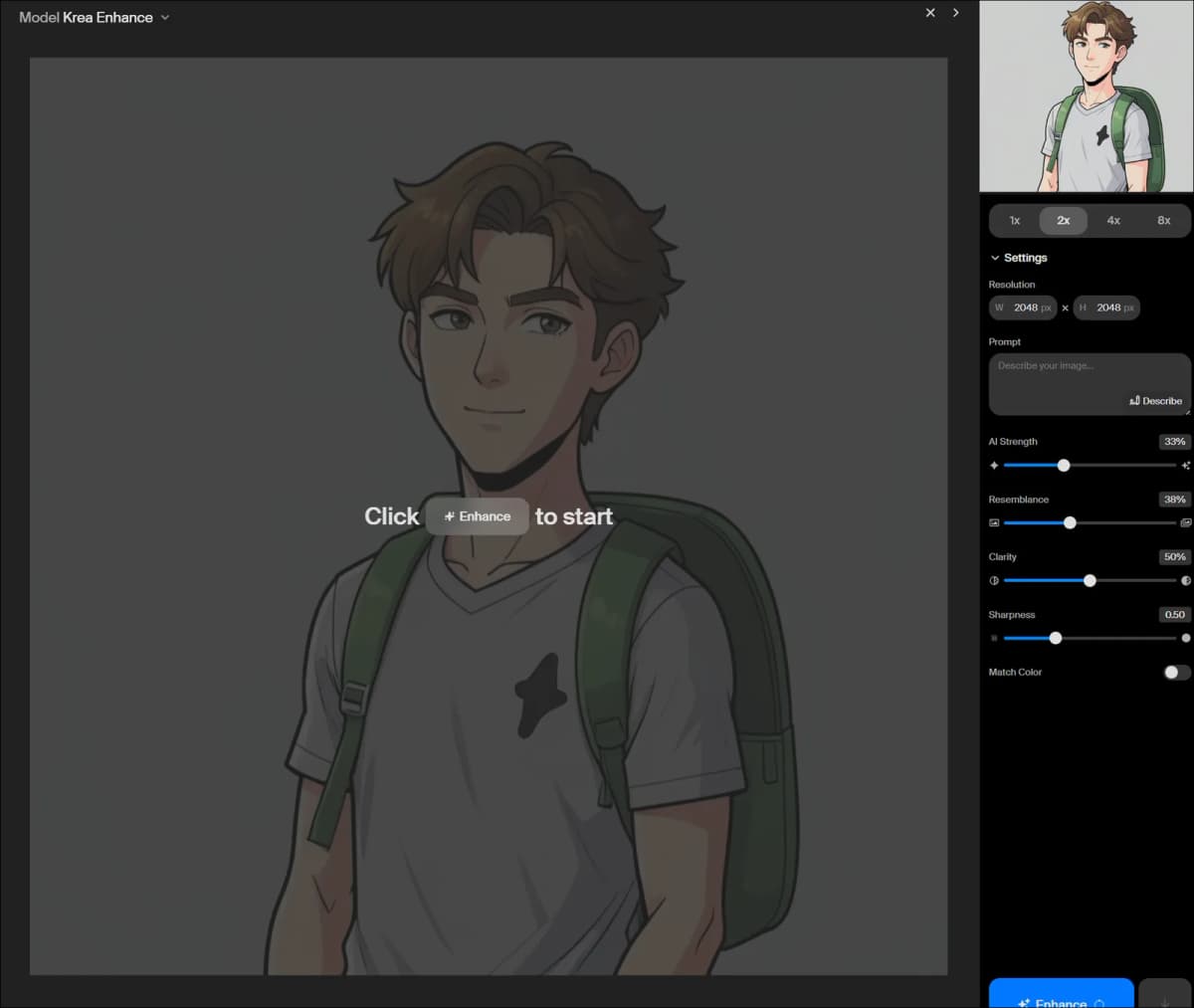Screen dimensions: 1194x1008
Task: Click the next arrow chevron icon
Action: 955,13
